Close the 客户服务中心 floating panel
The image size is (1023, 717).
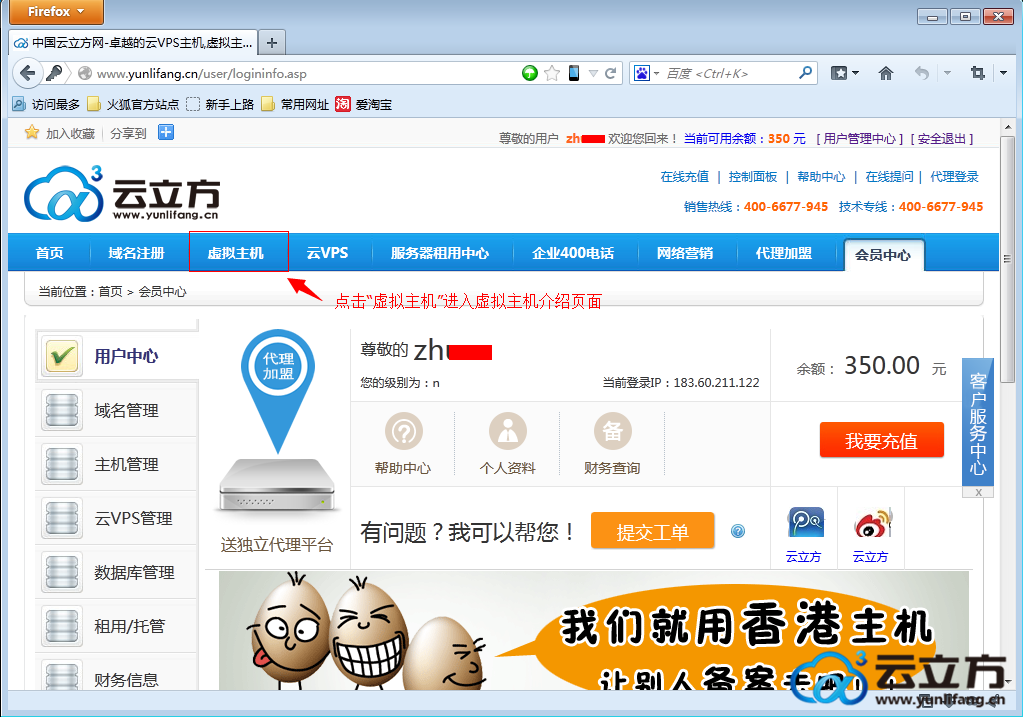pyautogui.click(x=978, y=492)
